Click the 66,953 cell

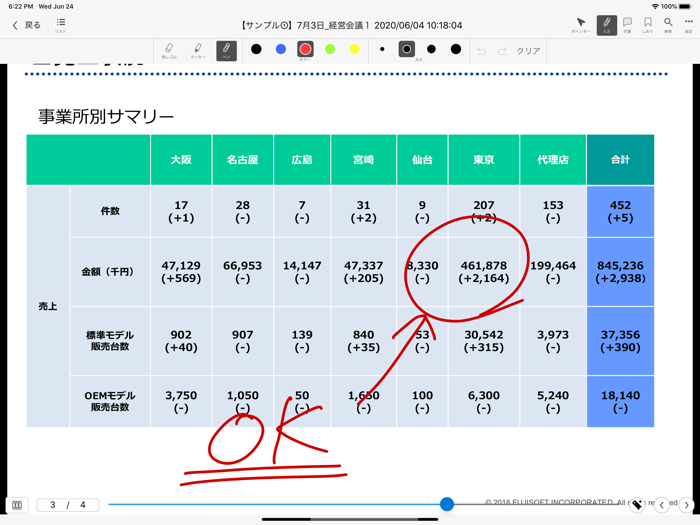tap(242, 271)
